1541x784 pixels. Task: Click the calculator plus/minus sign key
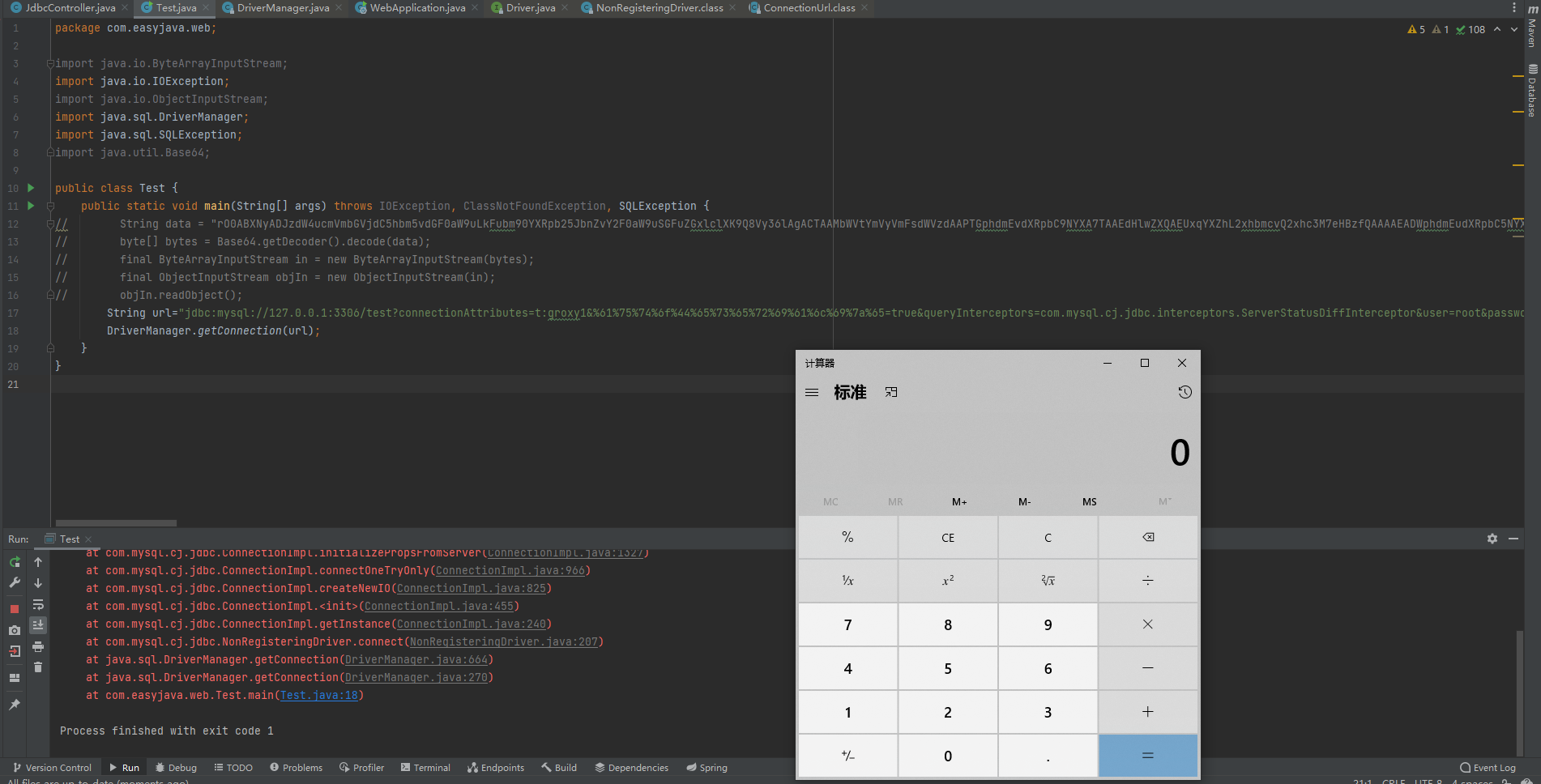click(x=847, y=756)
